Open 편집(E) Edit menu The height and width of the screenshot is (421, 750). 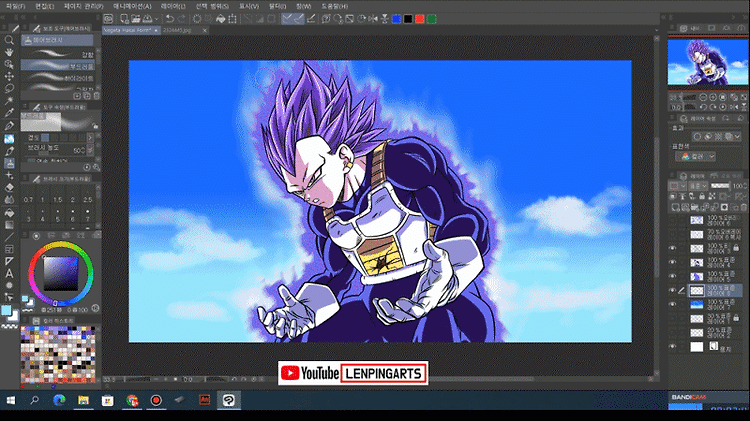(x=44, y=6)
